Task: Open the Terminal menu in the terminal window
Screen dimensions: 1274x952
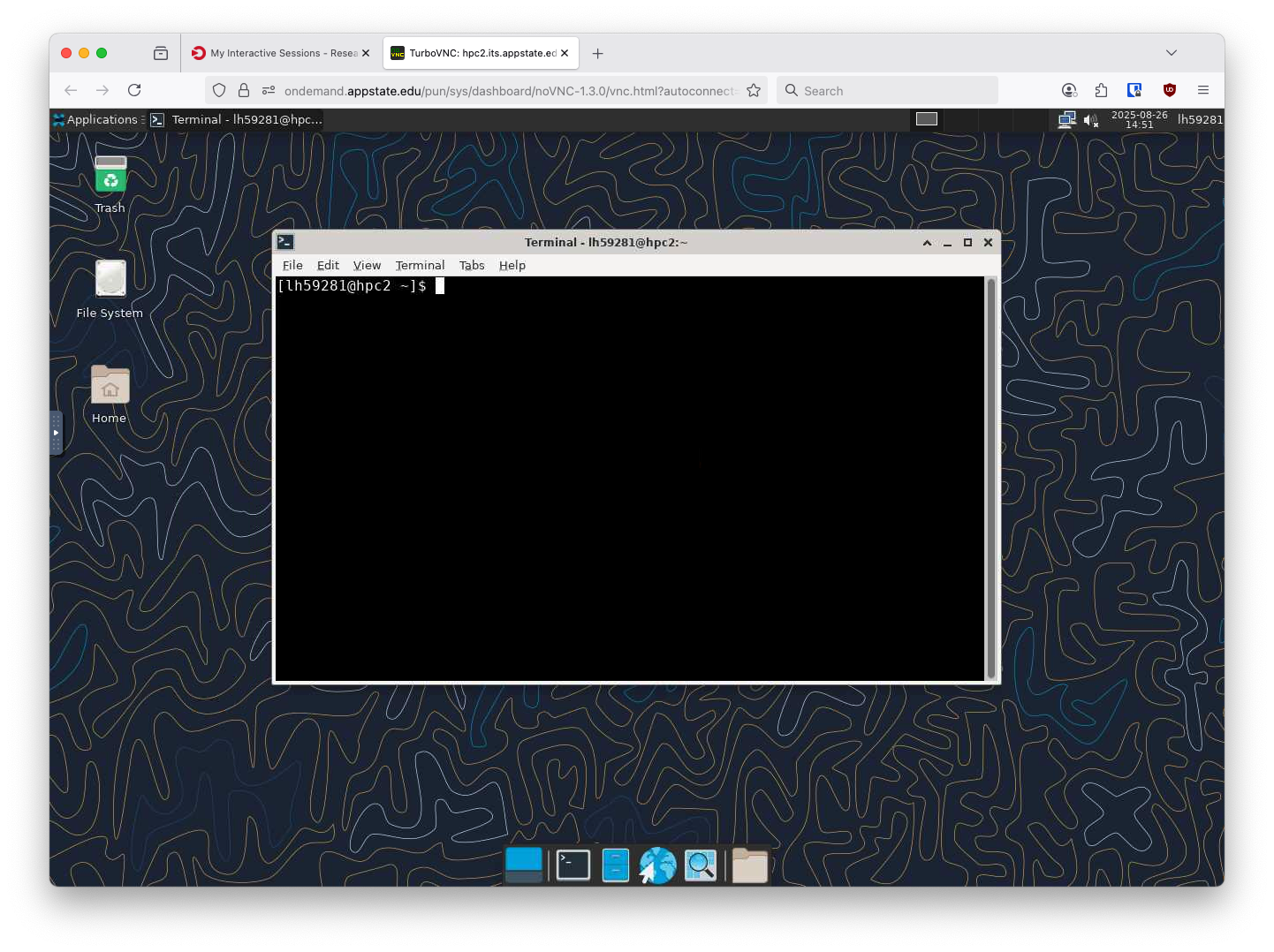Action: (420, 265)
